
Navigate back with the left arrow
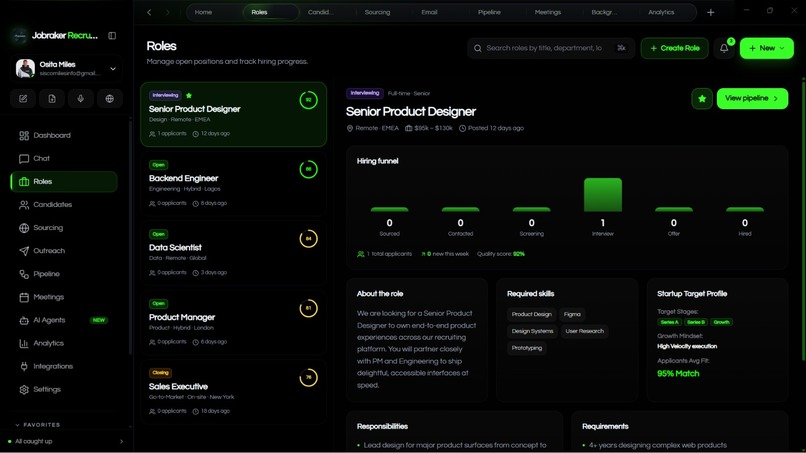pyautogui.click(x=149, y=12)
